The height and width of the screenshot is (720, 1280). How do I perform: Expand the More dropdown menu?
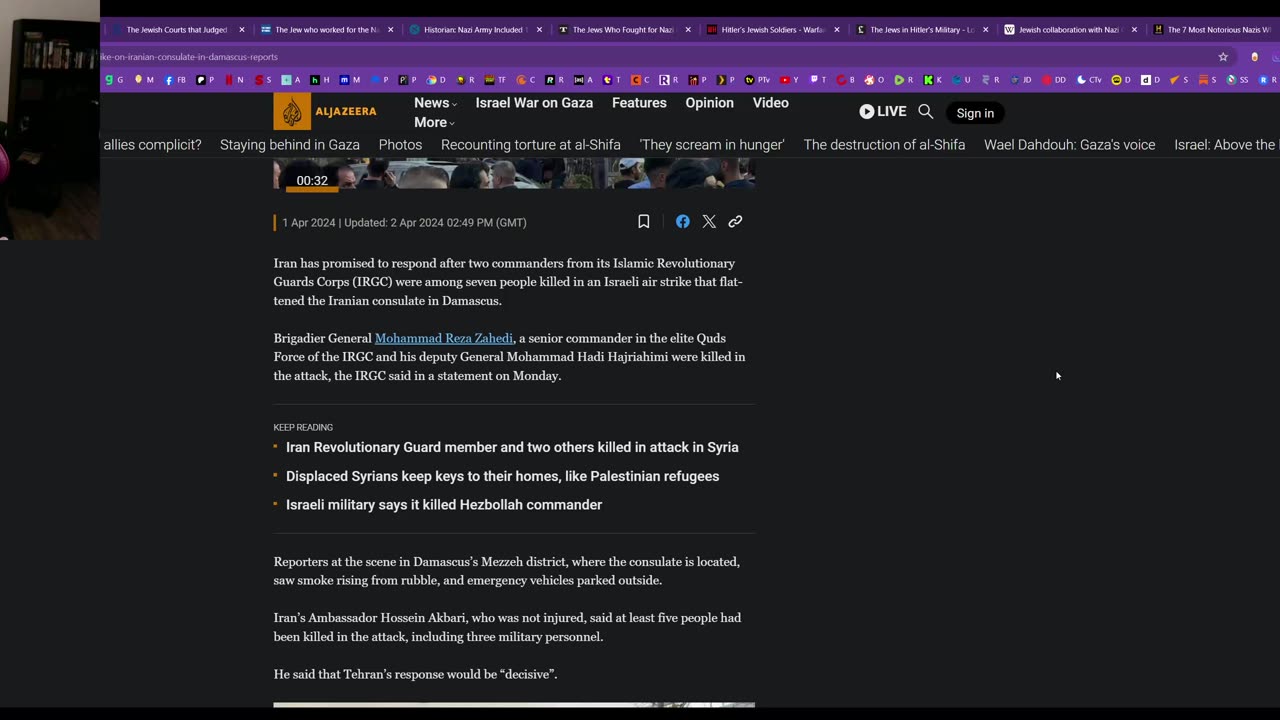tap(434, 123)
